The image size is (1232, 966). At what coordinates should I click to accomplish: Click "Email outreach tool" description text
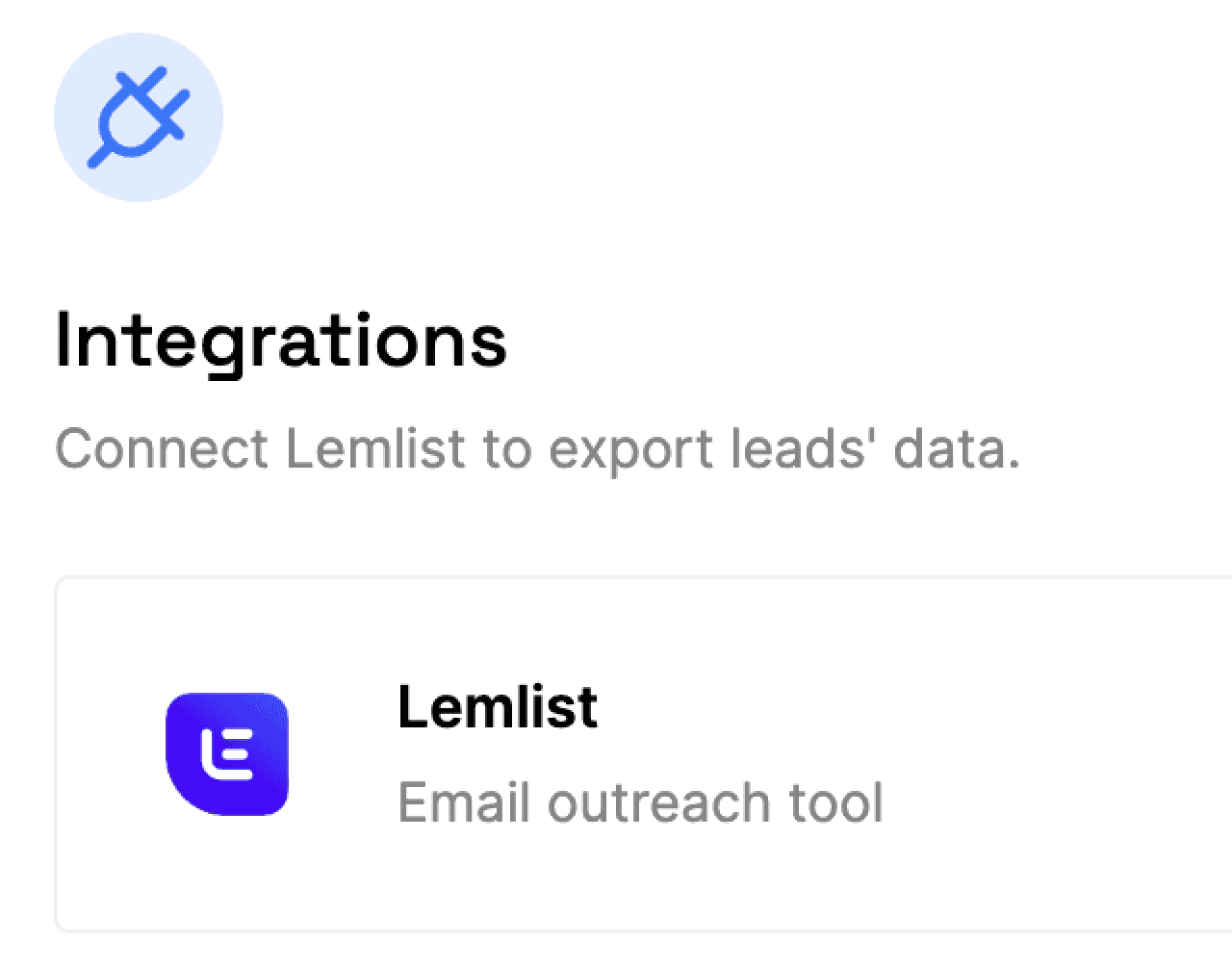coord(640,803)
